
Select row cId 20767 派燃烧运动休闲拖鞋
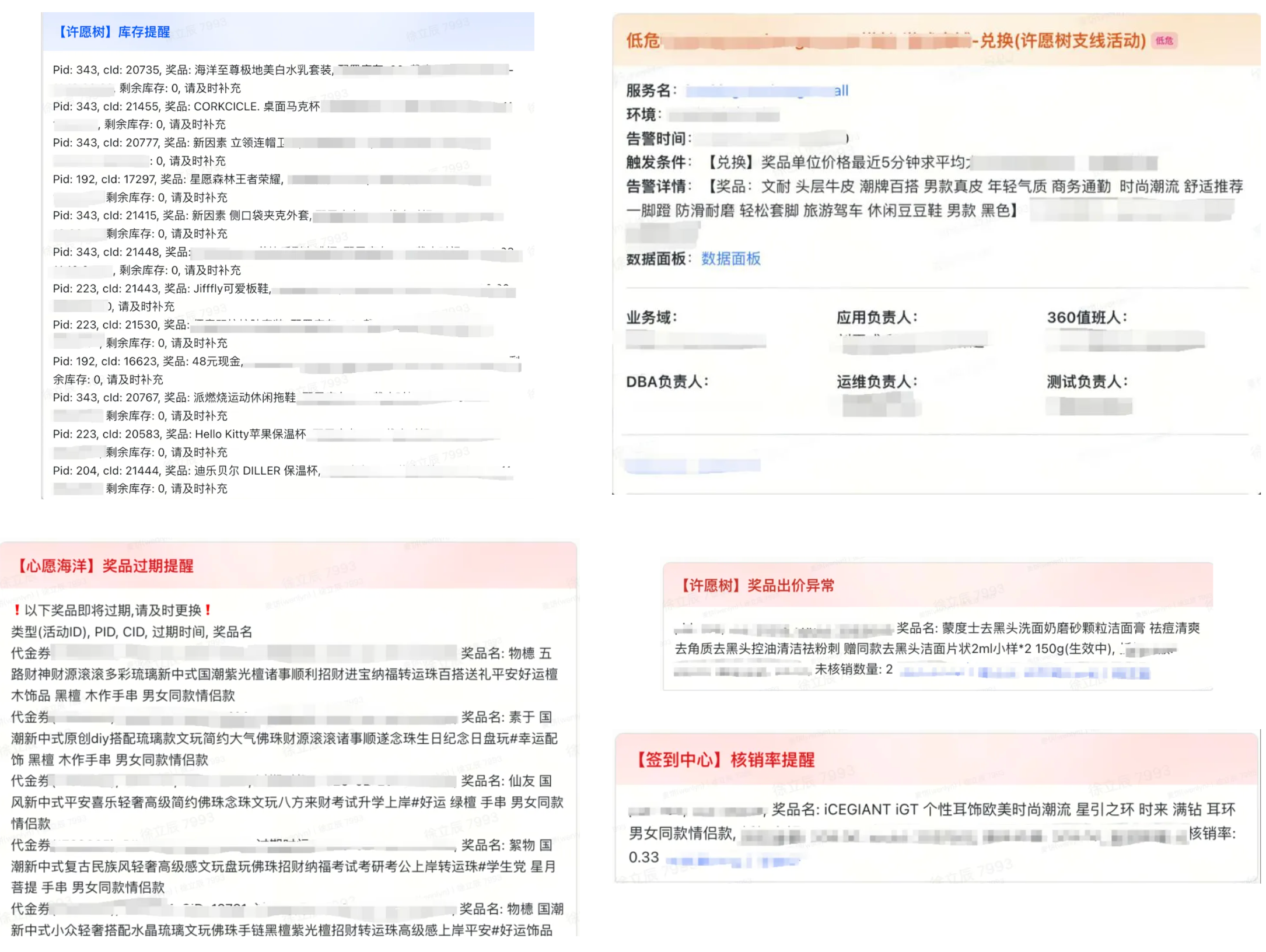tap(271, 406)
